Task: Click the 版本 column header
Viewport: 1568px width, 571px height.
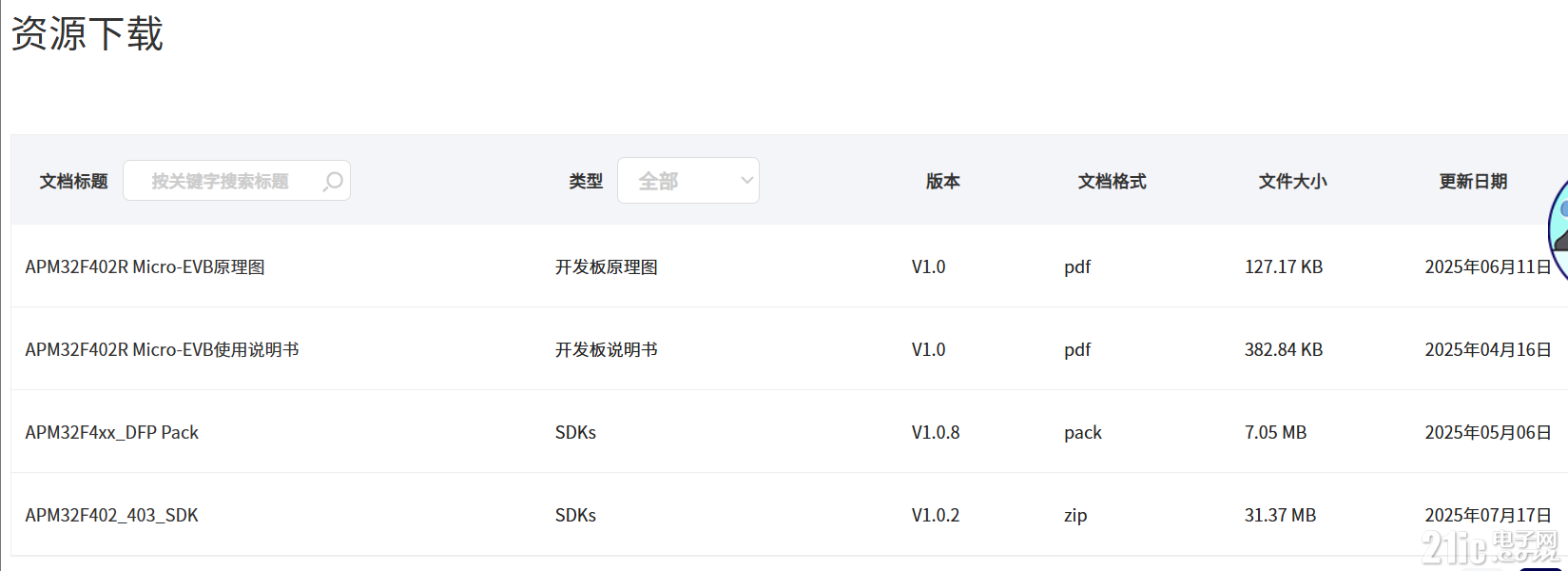Action: (x=943, y=181)
